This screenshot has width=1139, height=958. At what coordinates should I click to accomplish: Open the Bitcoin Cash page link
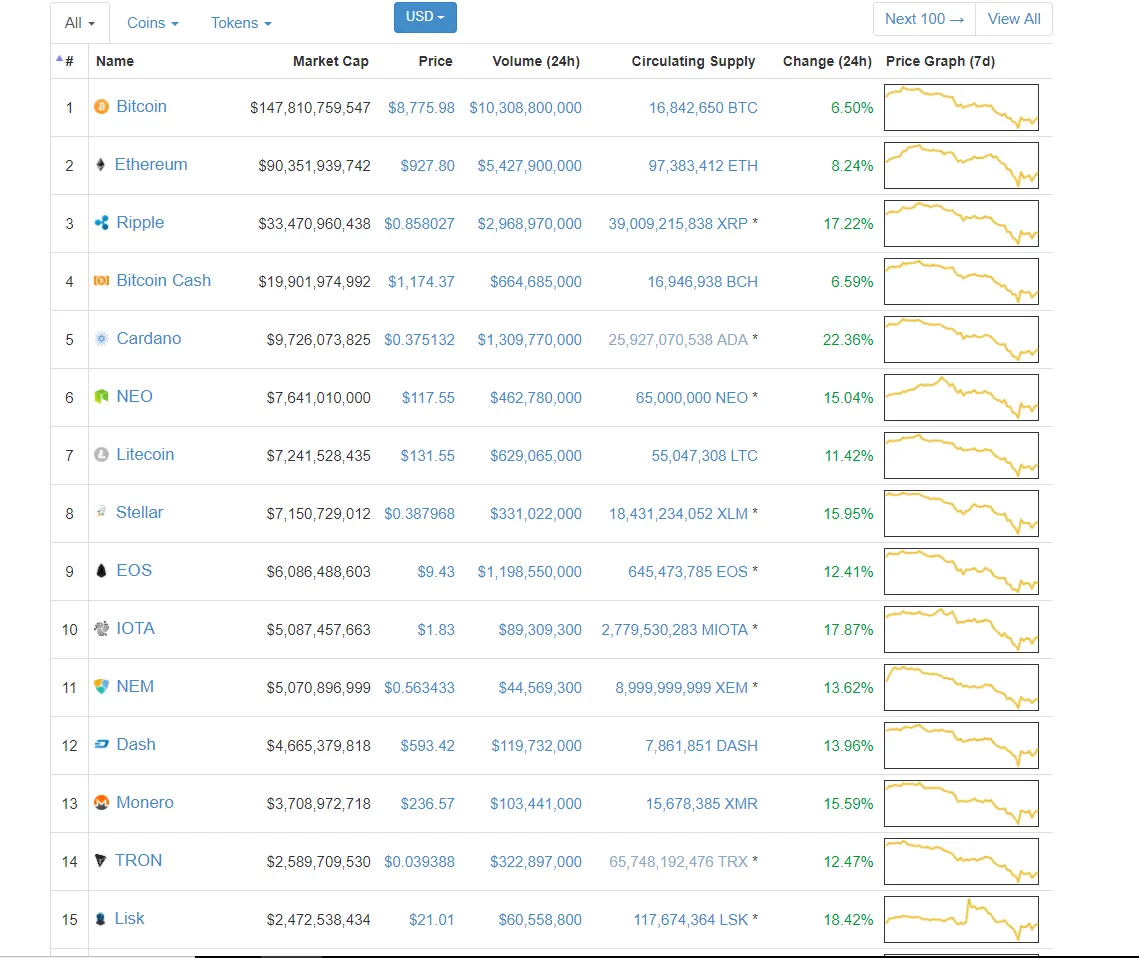coord(163,280)
